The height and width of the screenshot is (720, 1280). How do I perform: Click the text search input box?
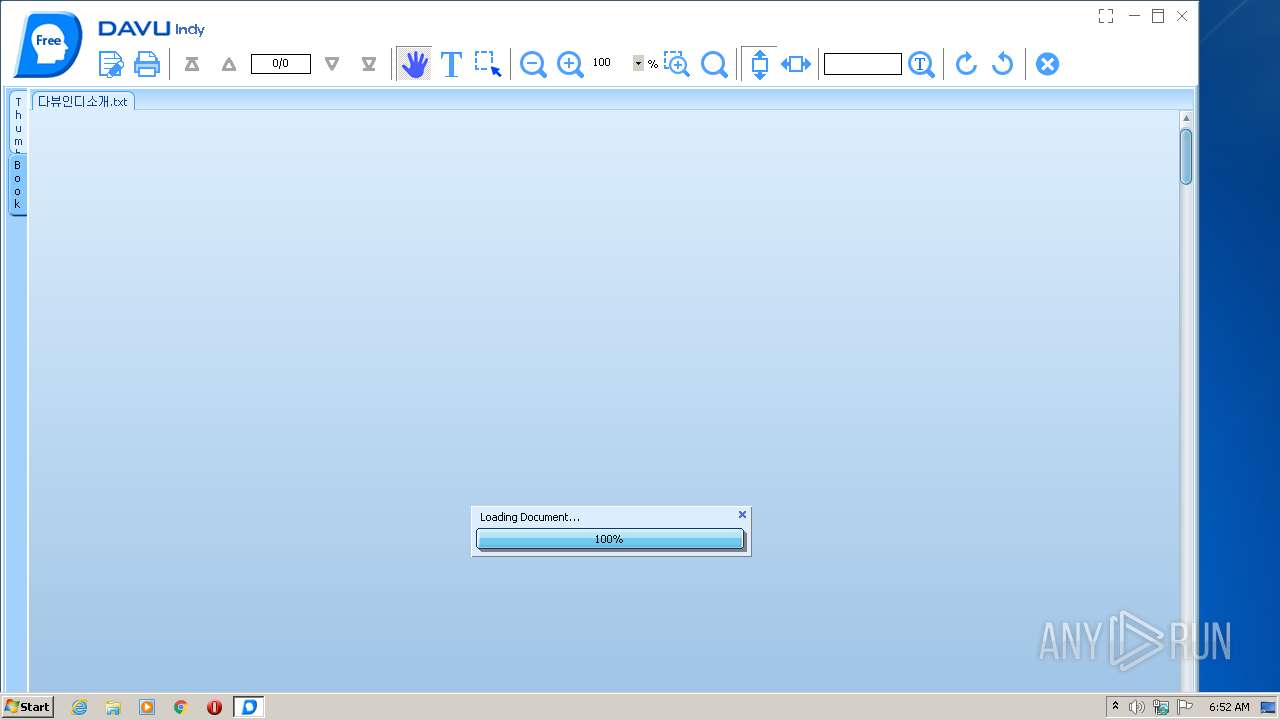[x=863, y=64]
